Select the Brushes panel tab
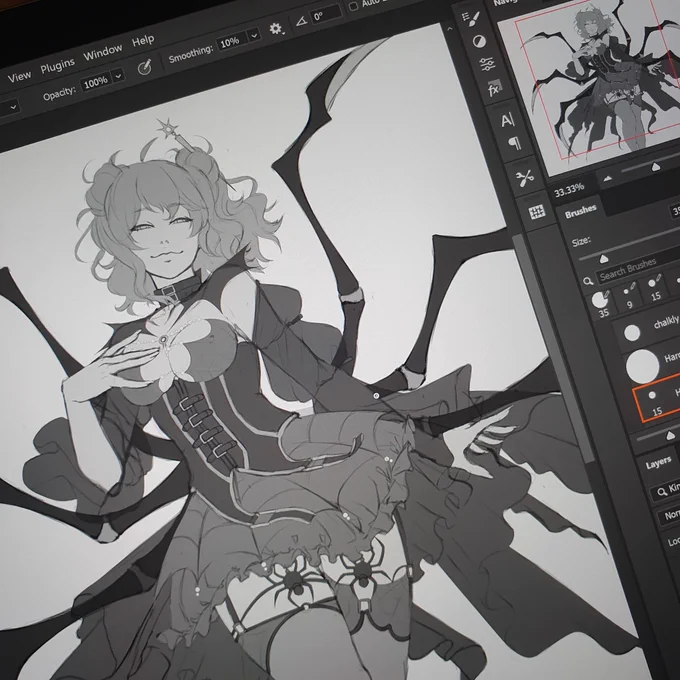Screen dimensions: 680x680 coord(581,212)
